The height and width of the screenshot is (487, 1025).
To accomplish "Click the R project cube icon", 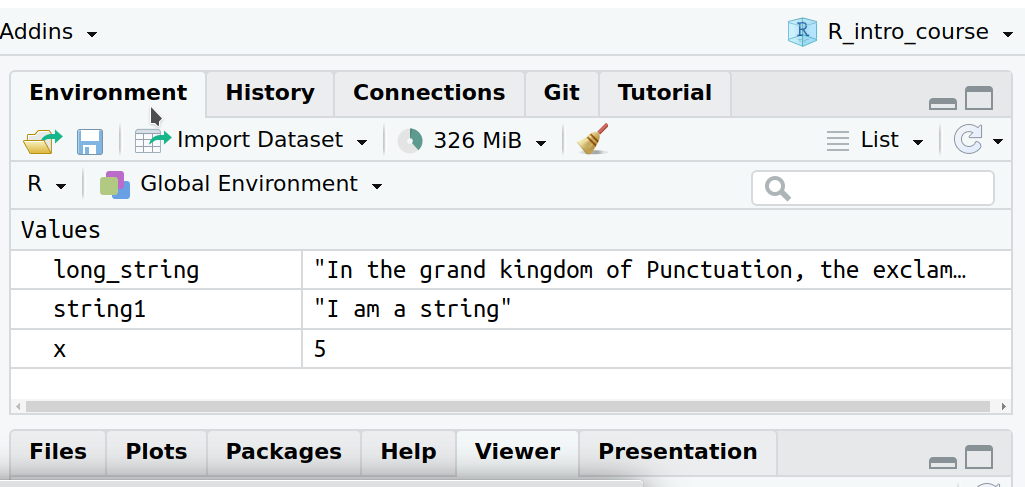I will tap(802, 32).
